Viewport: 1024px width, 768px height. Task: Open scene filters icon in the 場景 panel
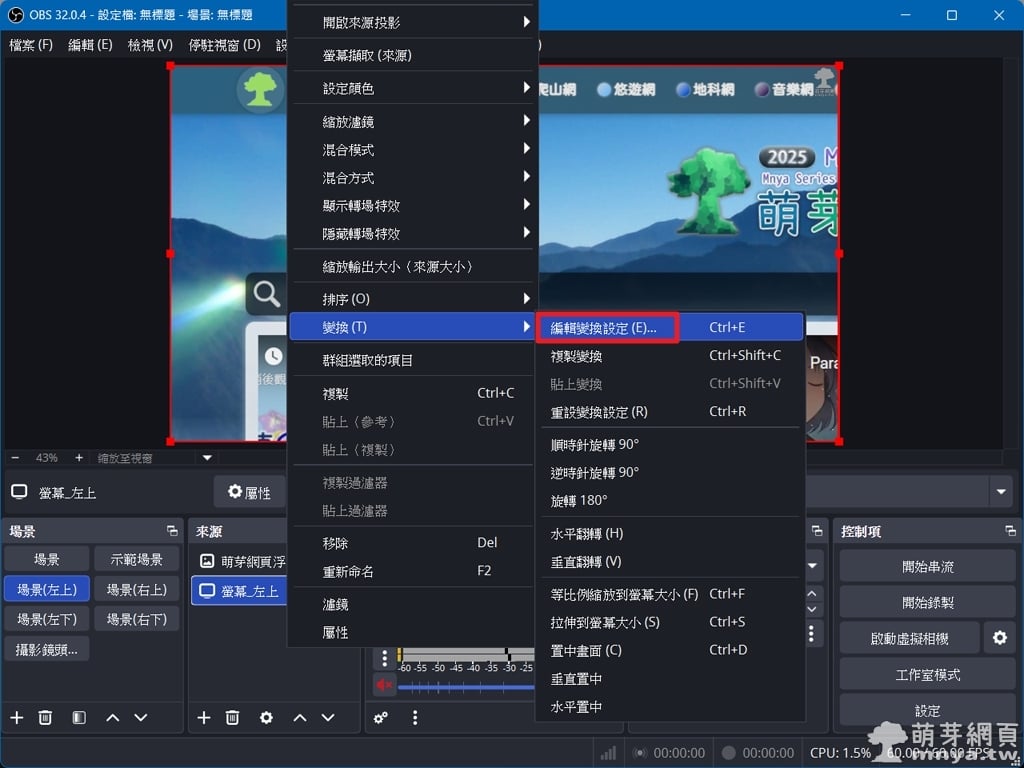pyautogui.click(x=79, y=717)
